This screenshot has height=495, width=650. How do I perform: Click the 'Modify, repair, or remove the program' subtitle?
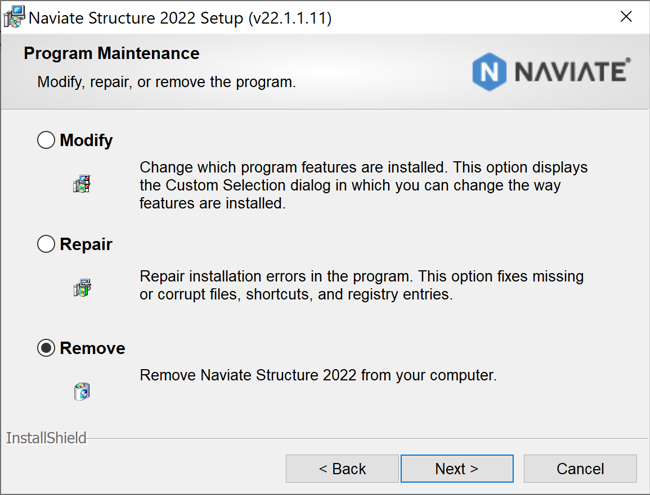pos(166,82)
